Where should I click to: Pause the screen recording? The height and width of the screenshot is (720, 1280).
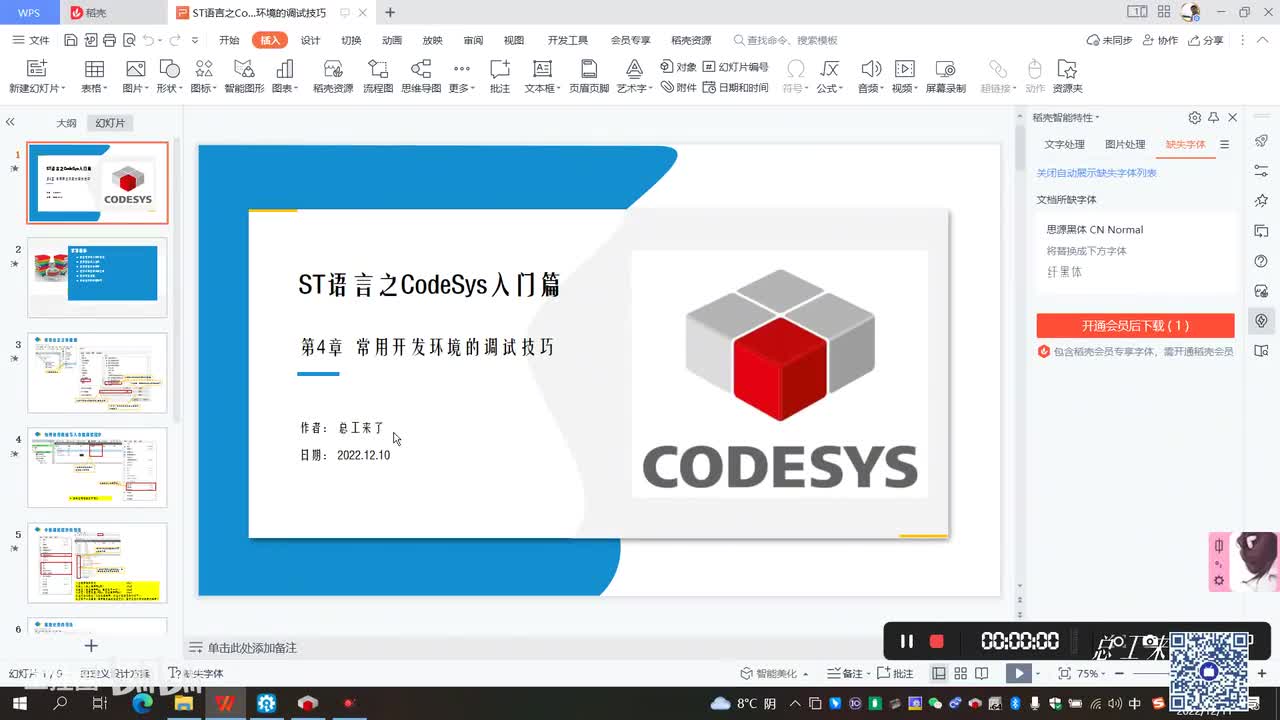pyautogui.click(x=907, y=641)
